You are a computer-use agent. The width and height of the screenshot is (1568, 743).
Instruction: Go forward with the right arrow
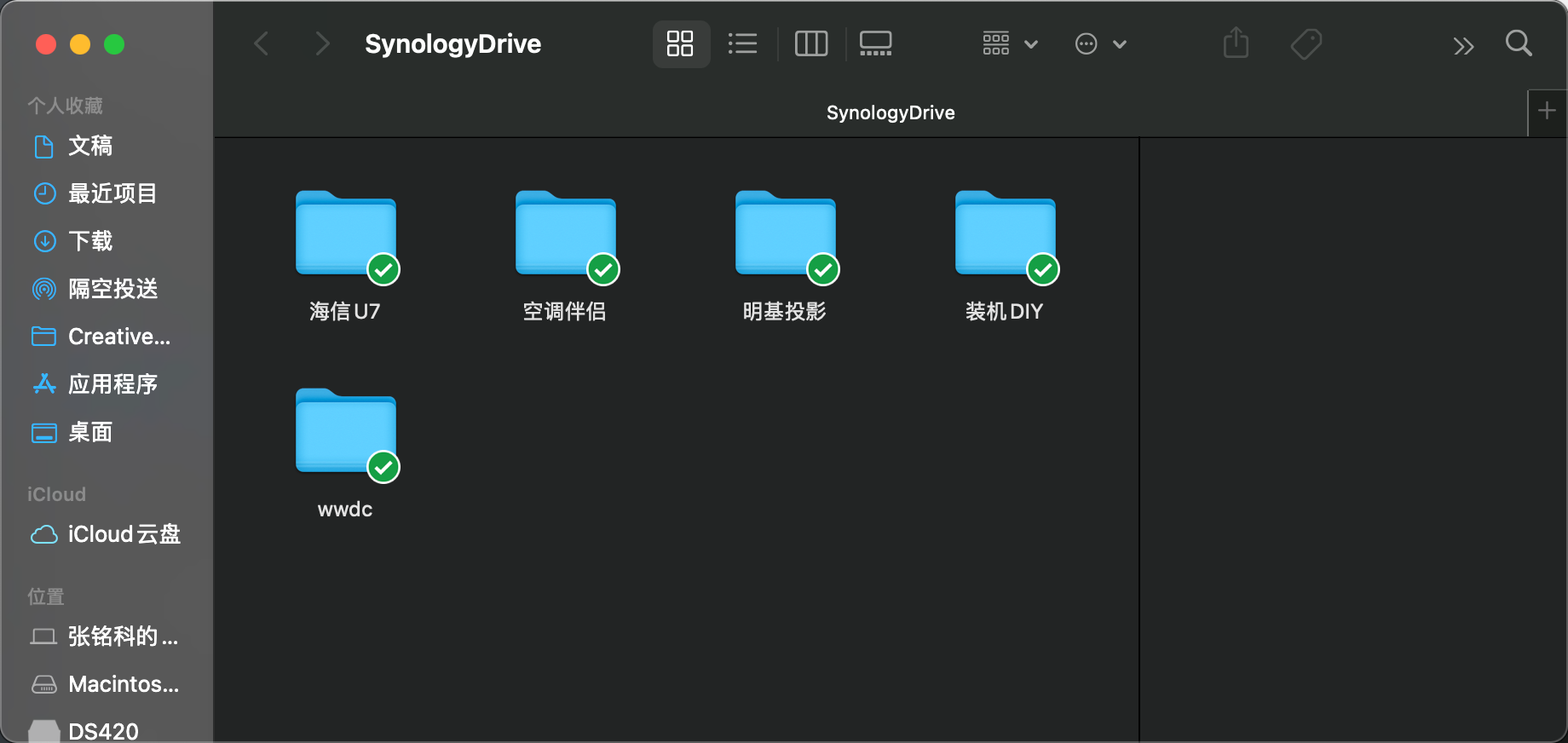(x=321, y=43)
